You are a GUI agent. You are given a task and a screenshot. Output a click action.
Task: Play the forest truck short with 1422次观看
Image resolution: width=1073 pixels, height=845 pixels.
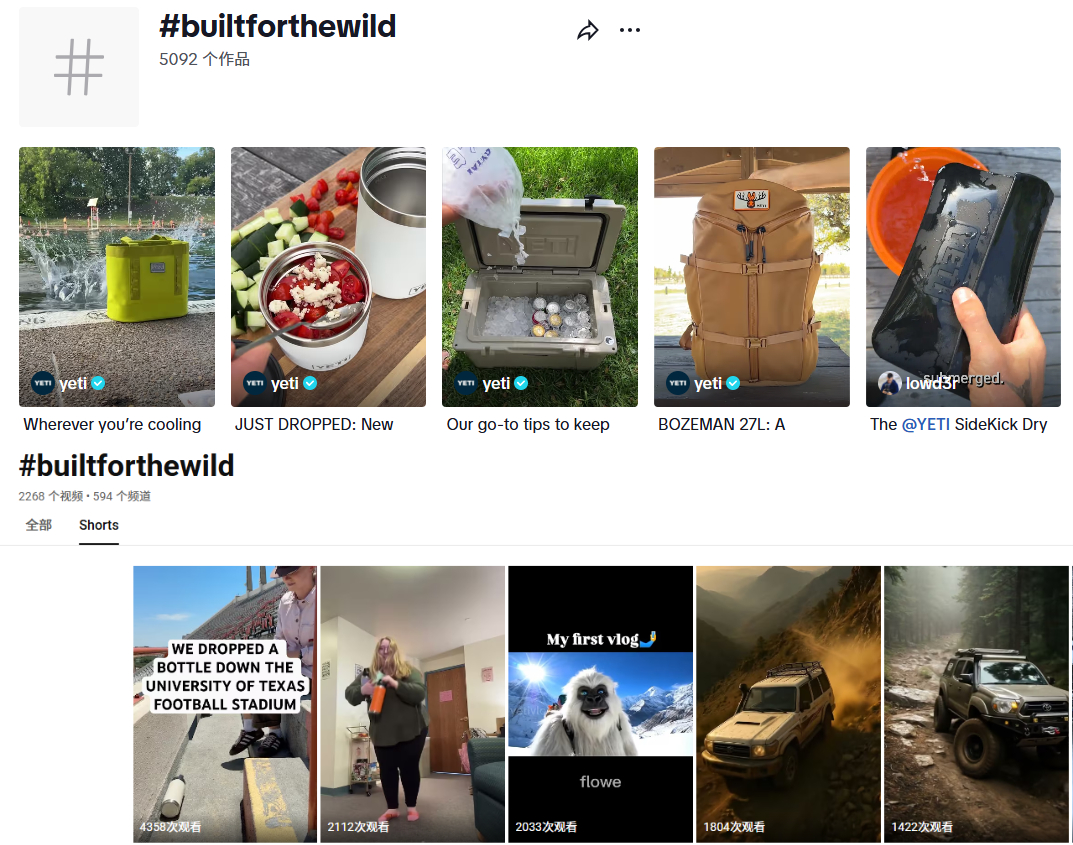tap(976, 703)
